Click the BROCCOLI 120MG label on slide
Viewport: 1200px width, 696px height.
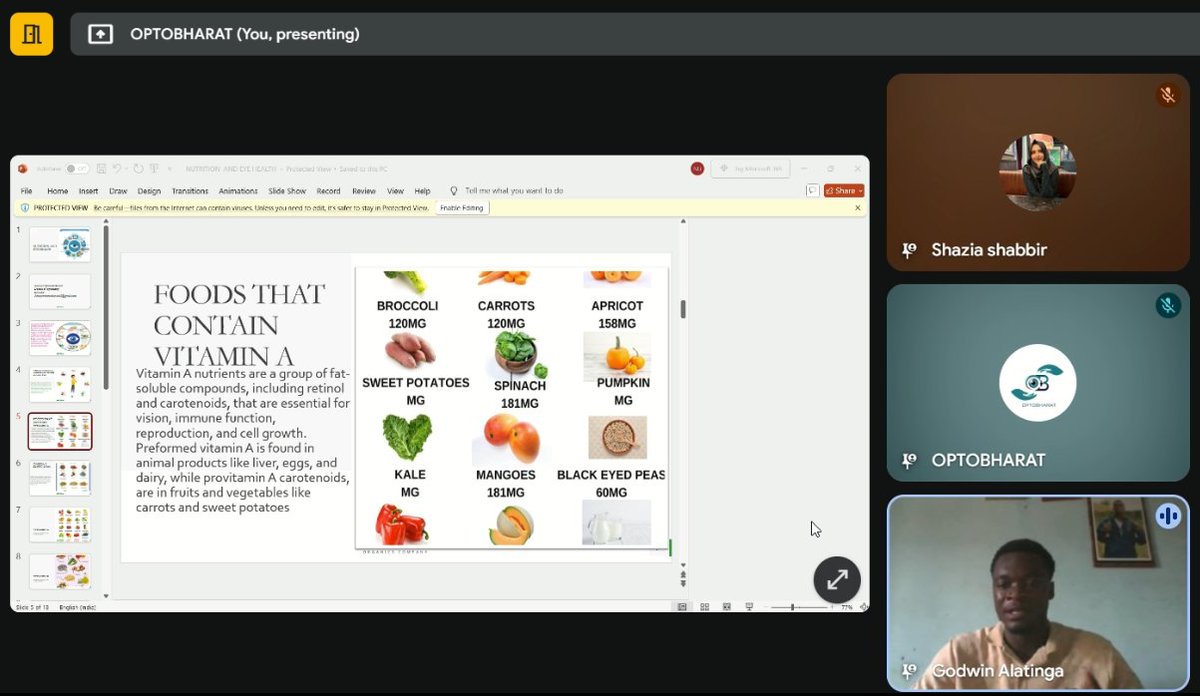click(x=407, y=314)
